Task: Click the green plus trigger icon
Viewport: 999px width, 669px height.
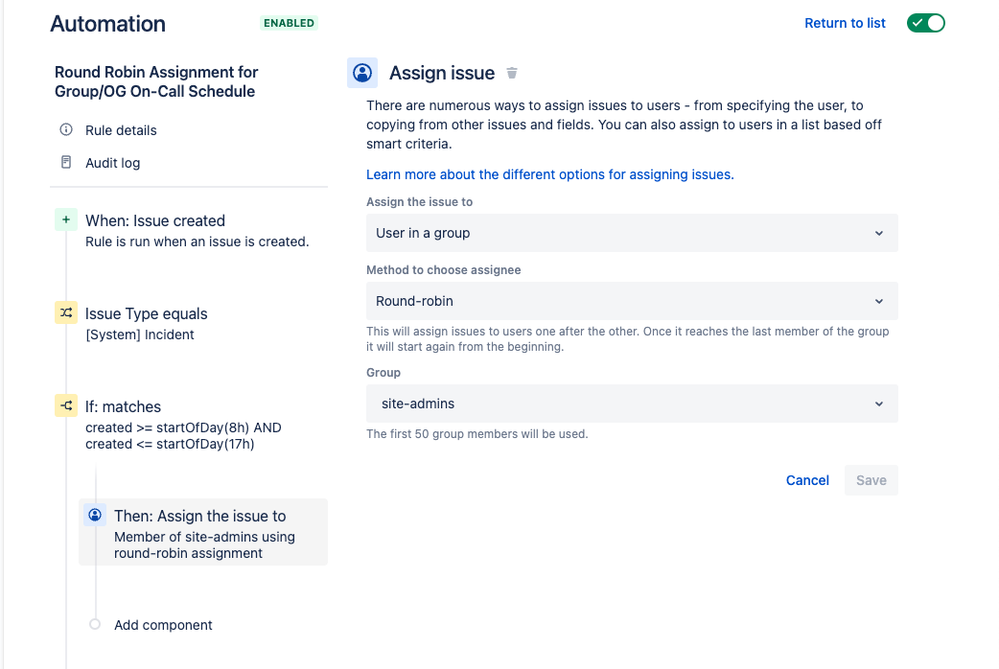Action: 66,220
